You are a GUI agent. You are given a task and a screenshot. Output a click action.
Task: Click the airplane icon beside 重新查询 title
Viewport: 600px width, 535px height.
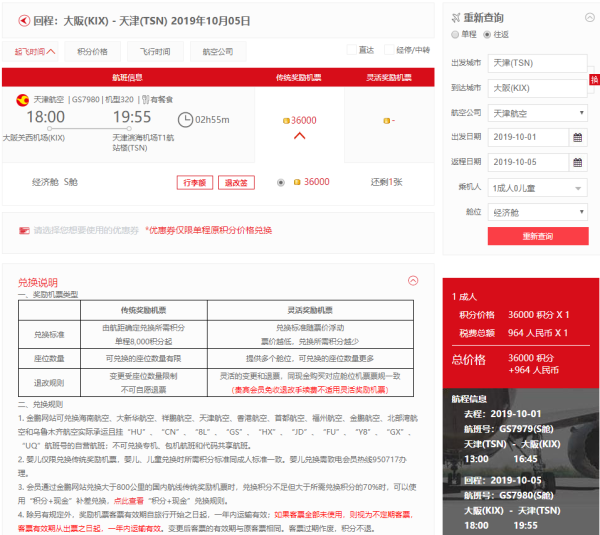tap(455, 18)
